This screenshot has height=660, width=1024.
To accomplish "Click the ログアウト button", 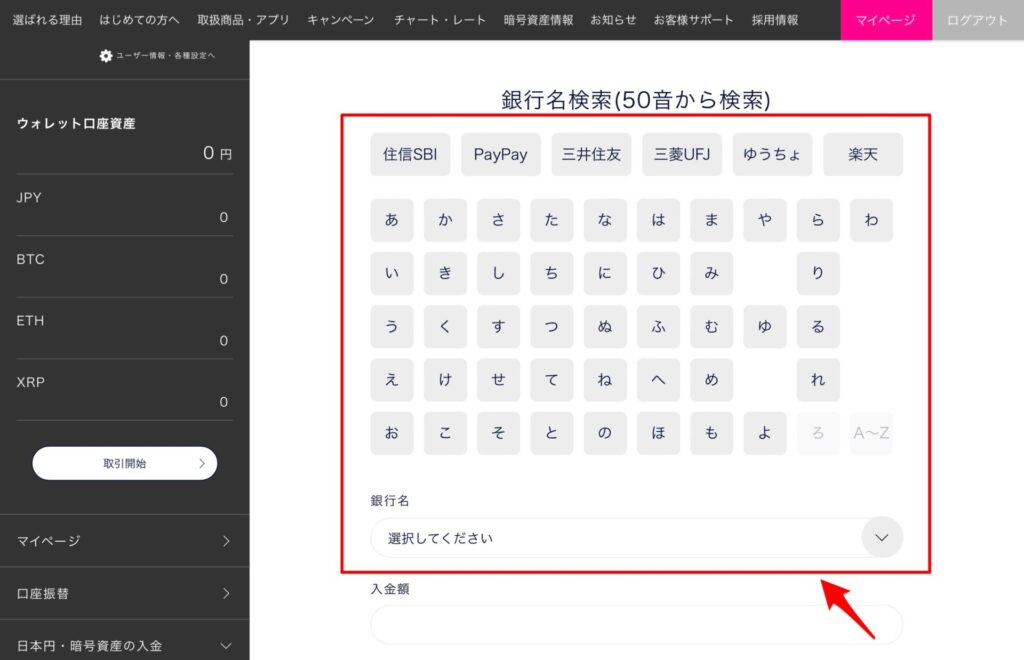I will coord(978,20).
